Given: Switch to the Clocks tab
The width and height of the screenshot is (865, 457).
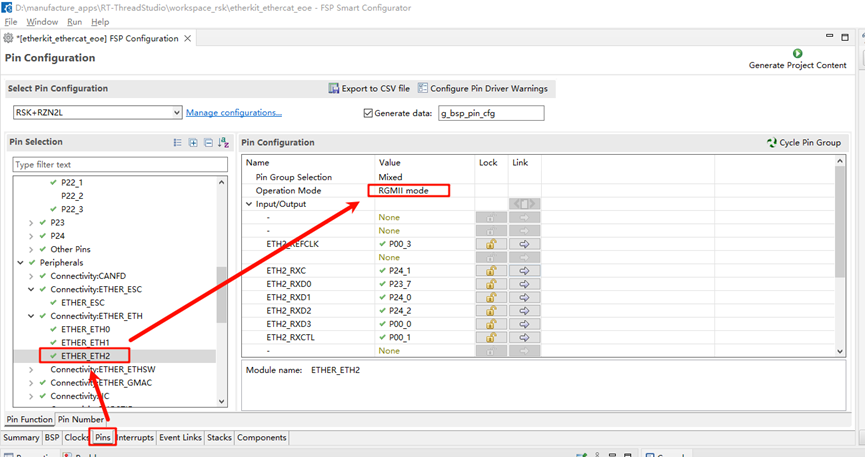Looking at the screenshot, I should [x=76, y=438].
